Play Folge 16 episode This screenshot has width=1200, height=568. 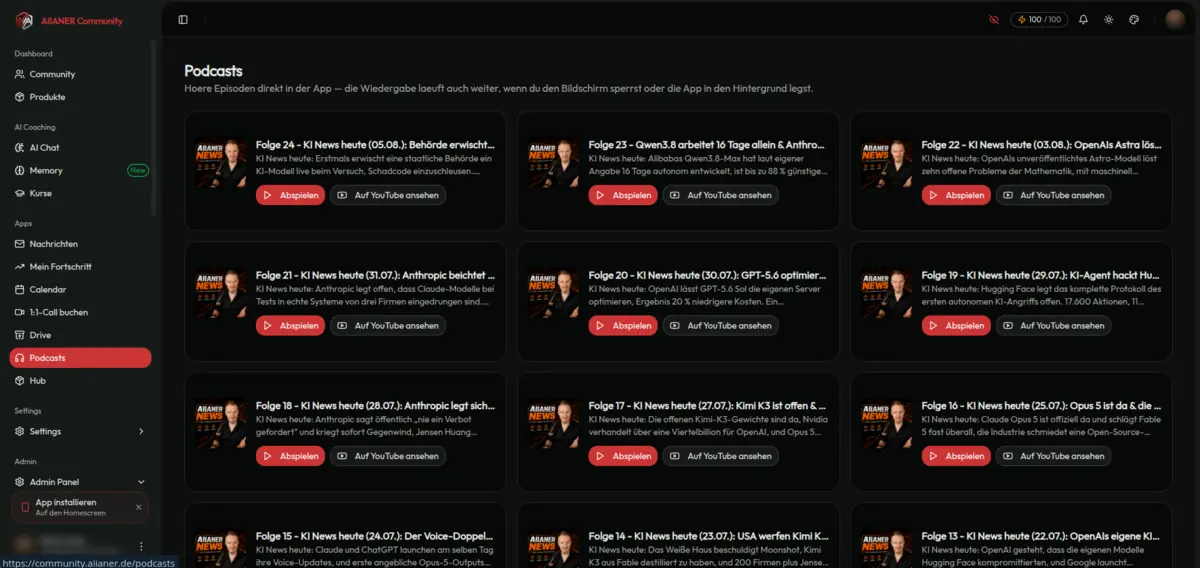point(956,456)
